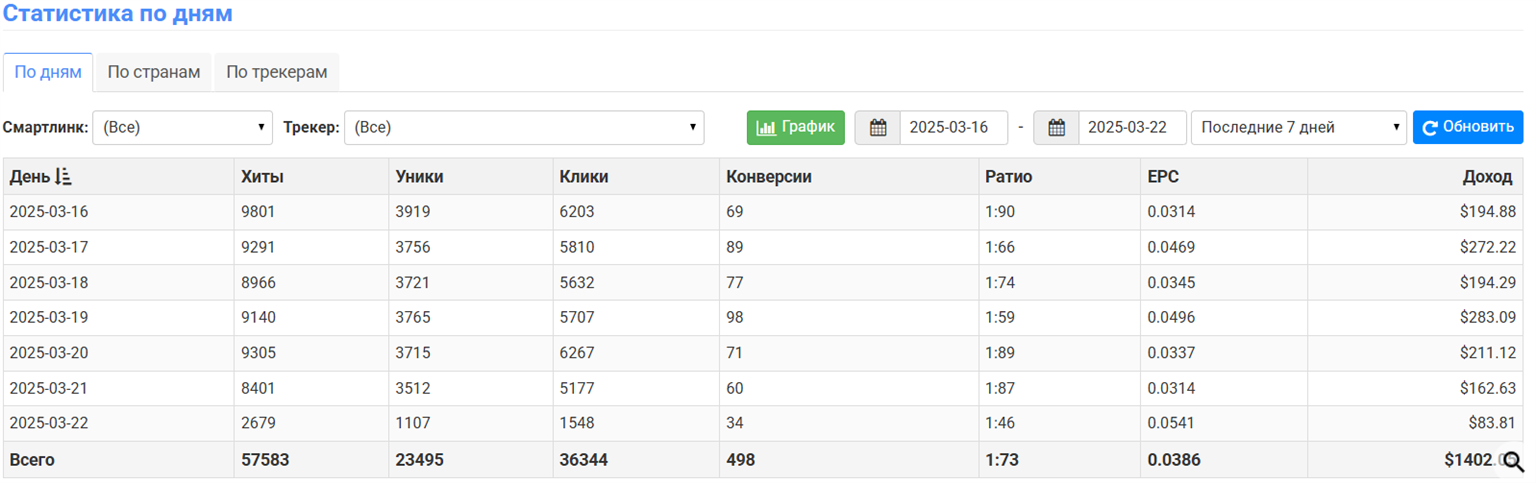Screen dimensions: 1536x483
Task: Select the 2025-03-19 table row date
Action: (49, 318)
